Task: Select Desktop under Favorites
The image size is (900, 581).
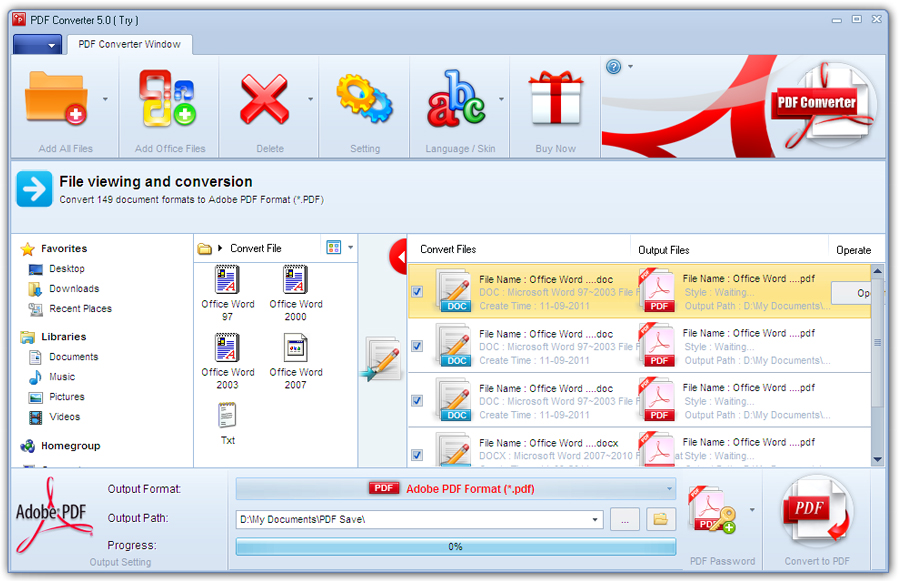Action: tap(67, 269)
